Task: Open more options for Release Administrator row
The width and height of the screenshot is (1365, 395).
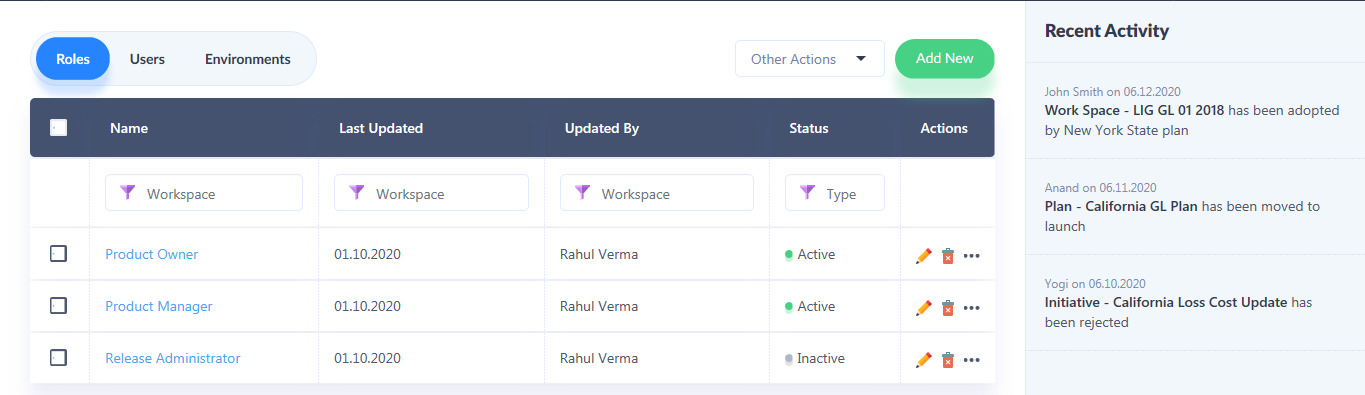Action: click(971, 360)
